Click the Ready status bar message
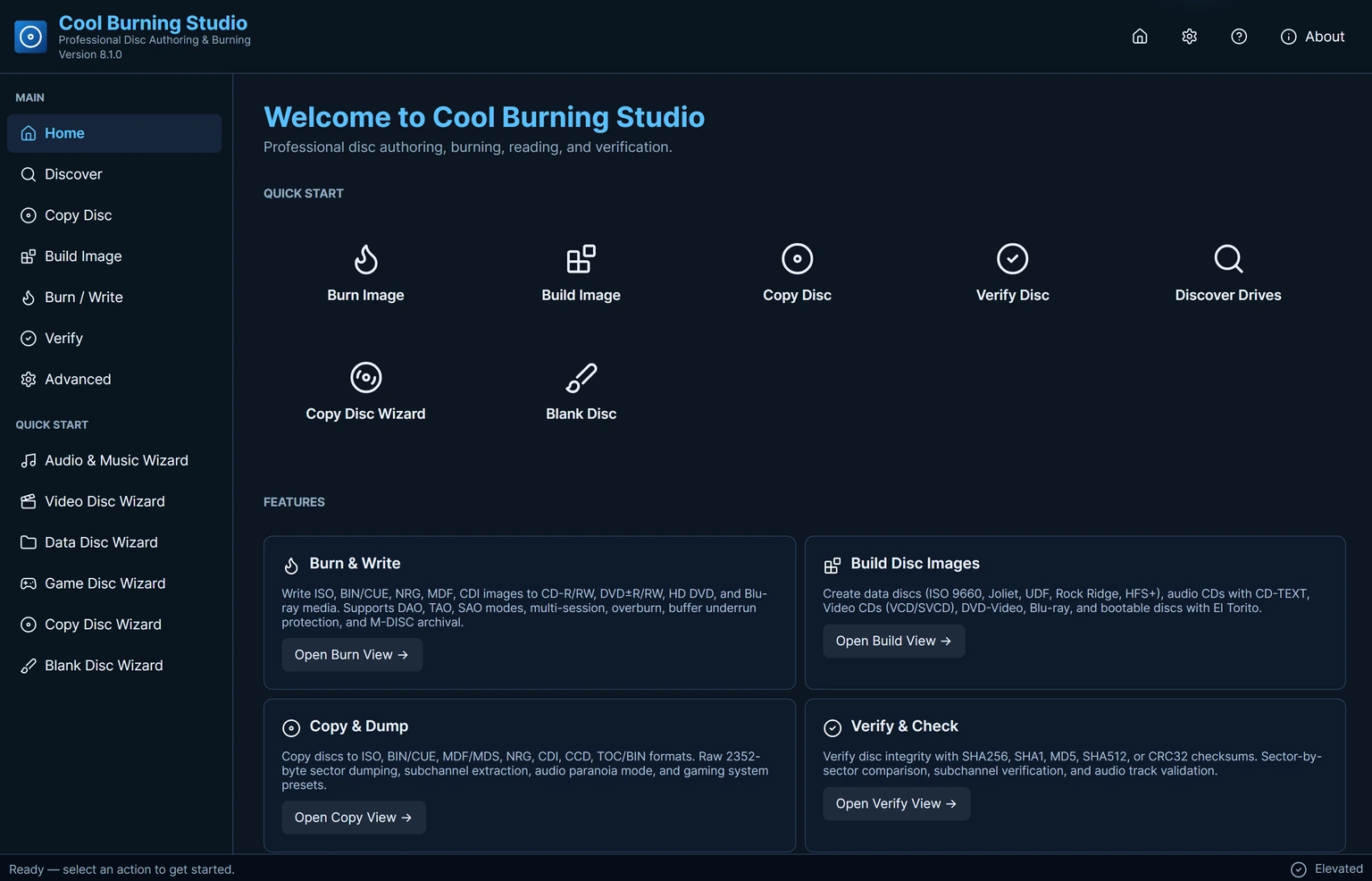This screenshot has width=1372, height=881. click(x=121, y=869)
